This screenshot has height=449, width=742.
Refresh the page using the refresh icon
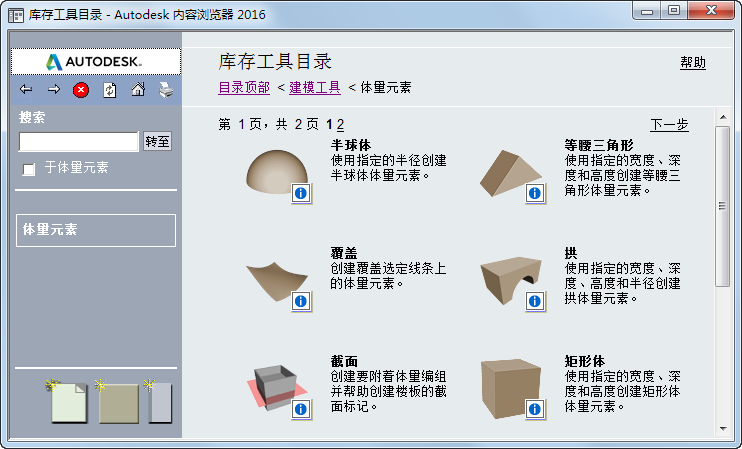click(x=109, y=89)
